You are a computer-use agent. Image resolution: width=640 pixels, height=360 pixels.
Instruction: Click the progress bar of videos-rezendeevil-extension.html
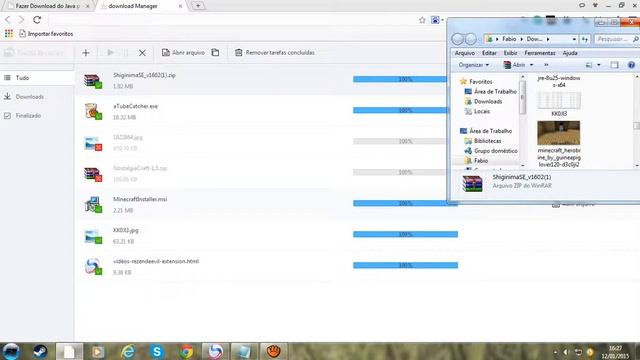tap(405, 265)
